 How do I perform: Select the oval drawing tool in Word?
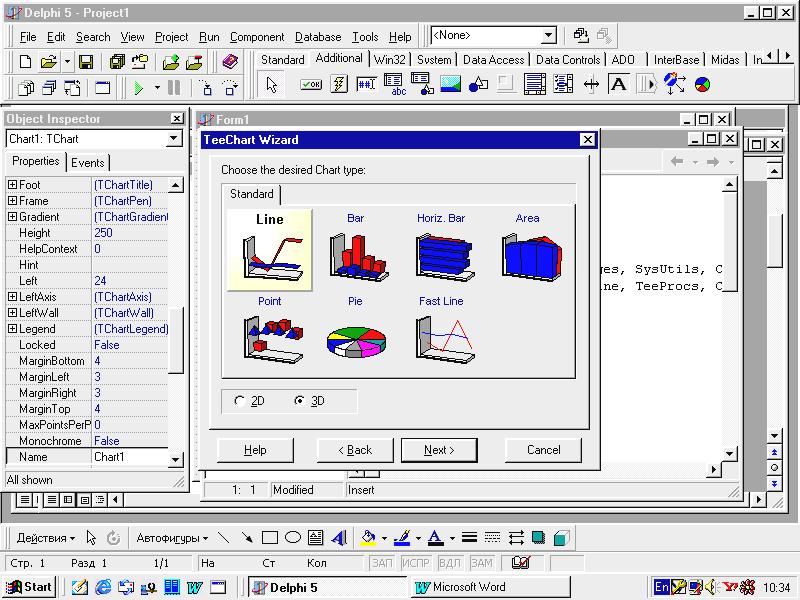[293, 538]
